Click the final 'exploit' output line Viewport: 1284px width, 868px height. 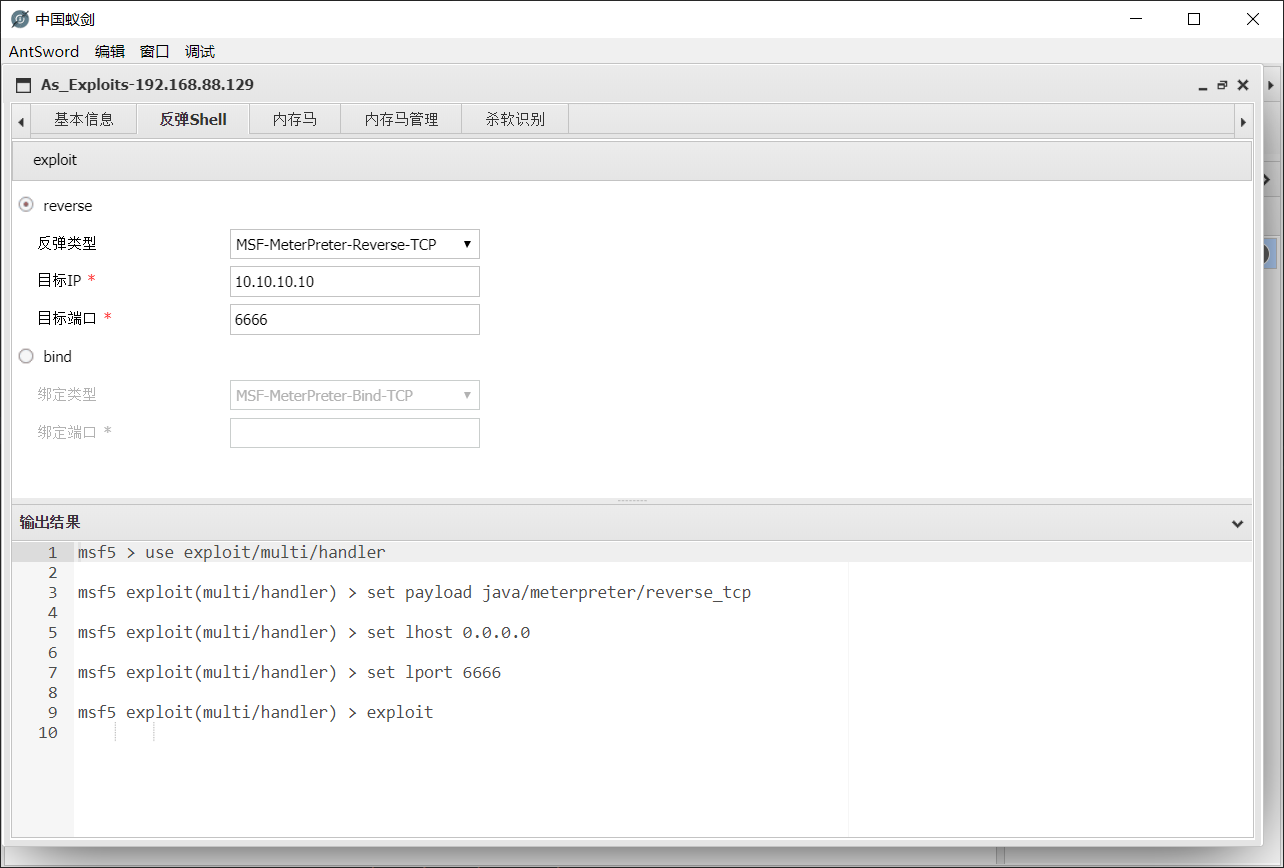pyautogui.click(x=255, y=712)
